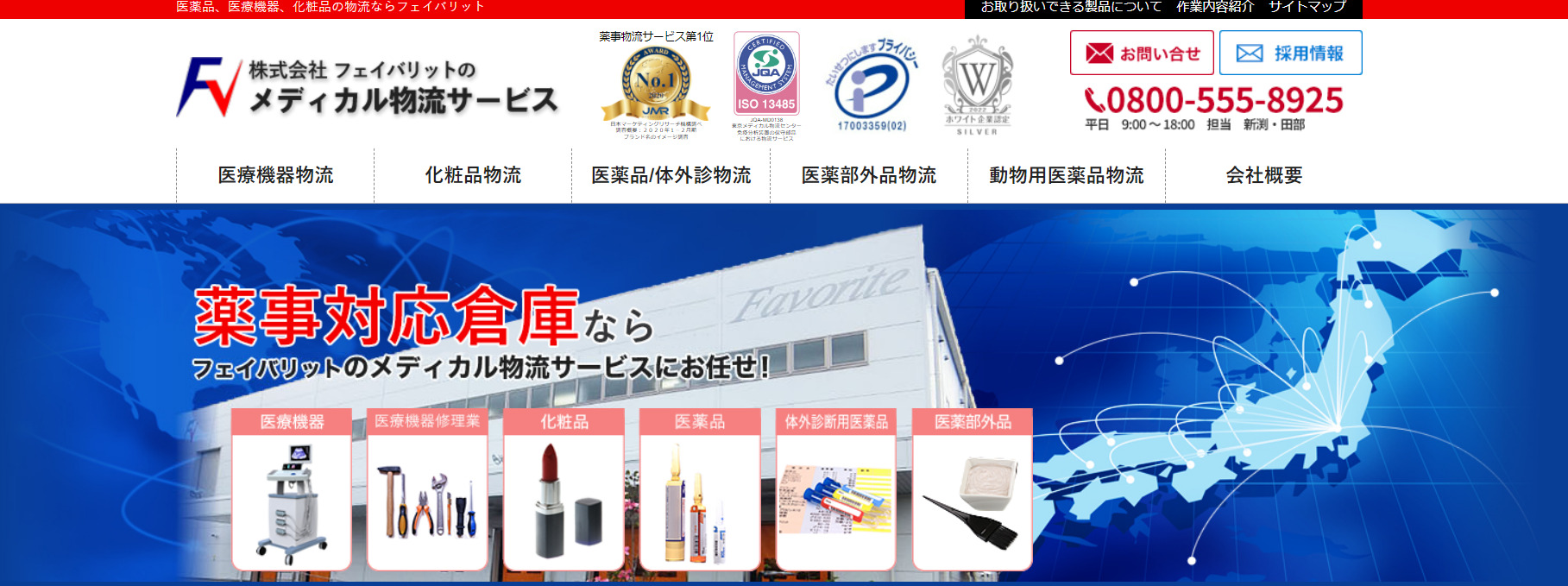This screenshot has width=1568, height=586.
Task: Click the White company Silver certification badge
Action: tap(977, 85)
